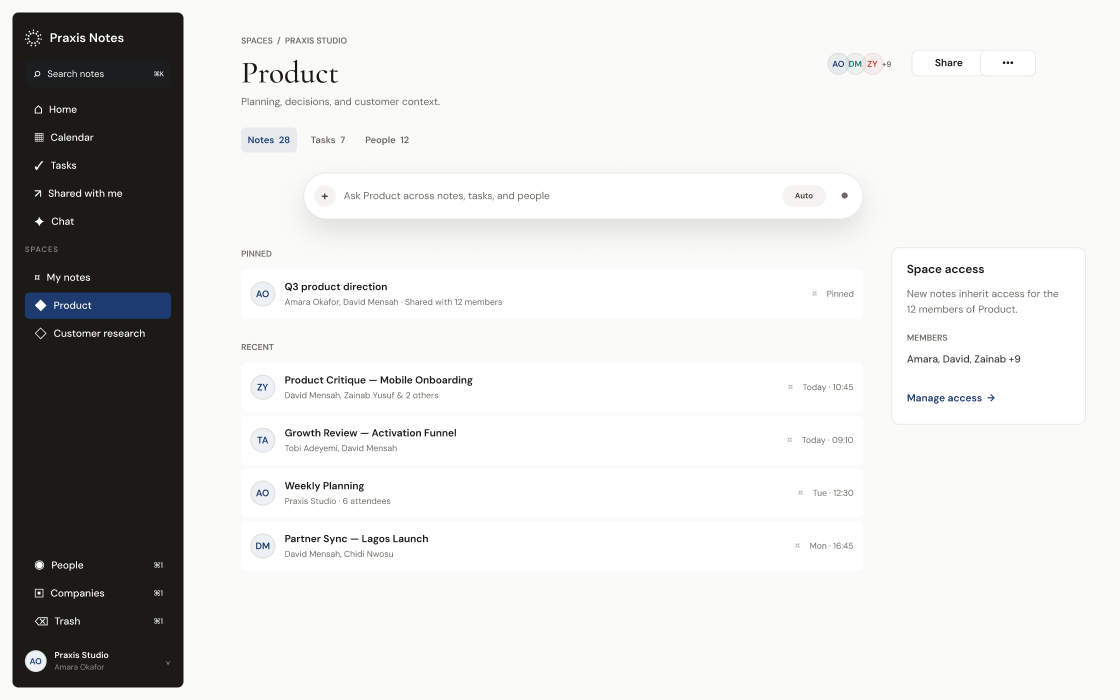
Task: Click the small icon beside Tue 12:30
Action: [x=800, y=493]
